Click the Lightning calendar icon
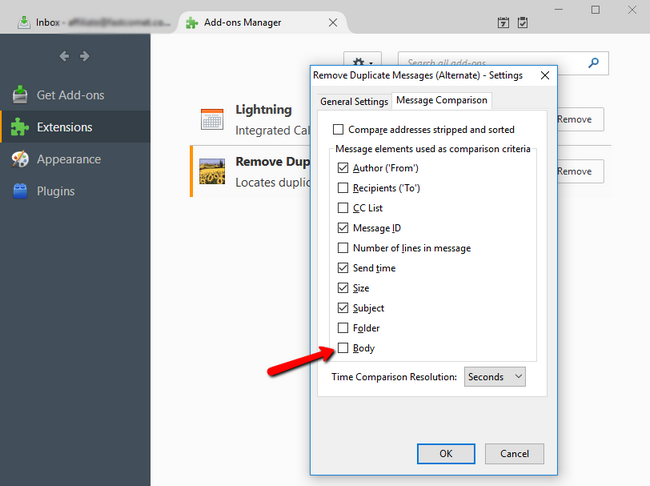Screen dimensions: 650x486 [x=212, y=119]
